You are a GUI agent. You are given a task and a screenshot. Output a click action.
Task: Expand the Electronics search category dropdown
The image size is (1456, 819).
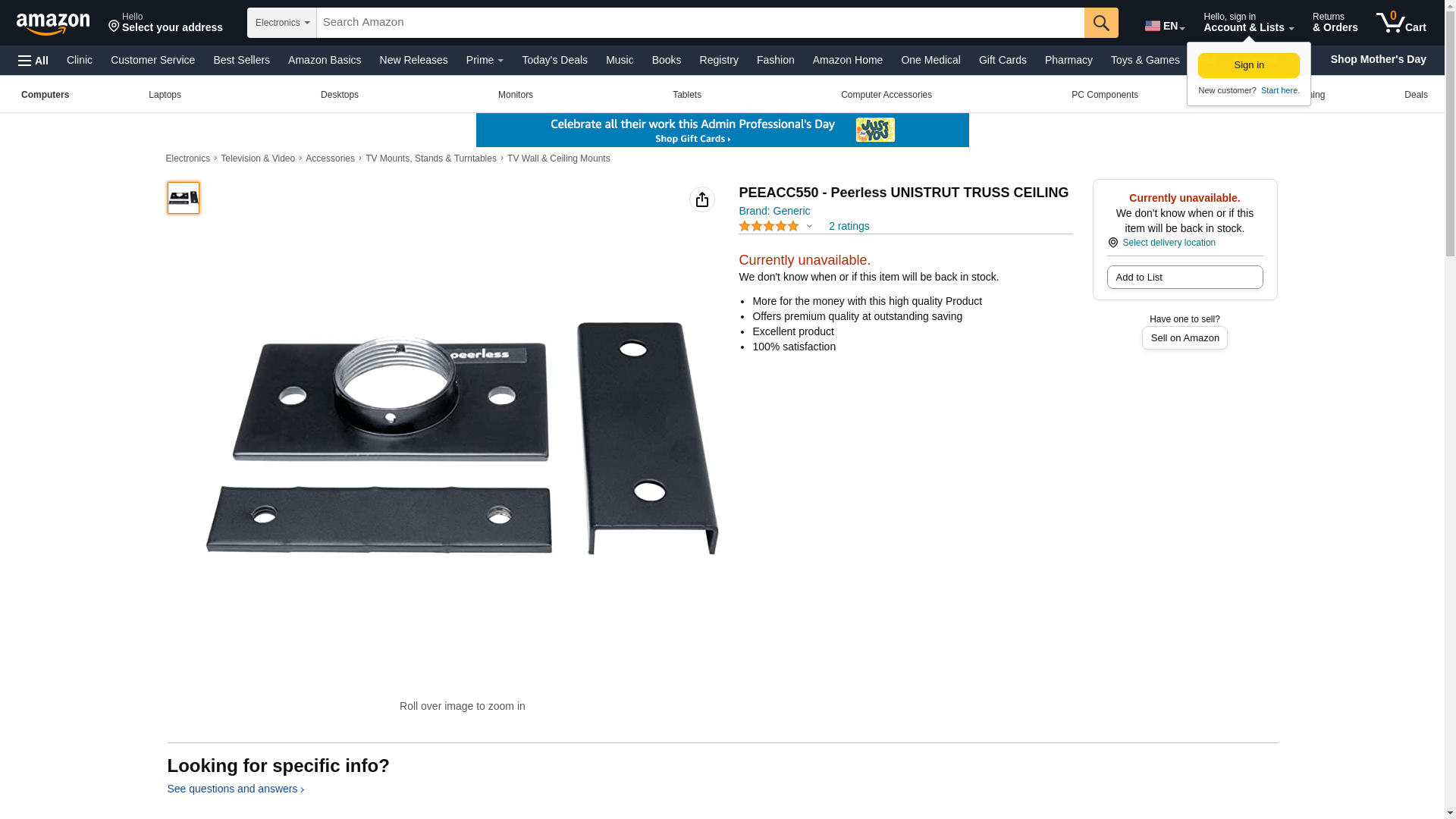point(282,23)
